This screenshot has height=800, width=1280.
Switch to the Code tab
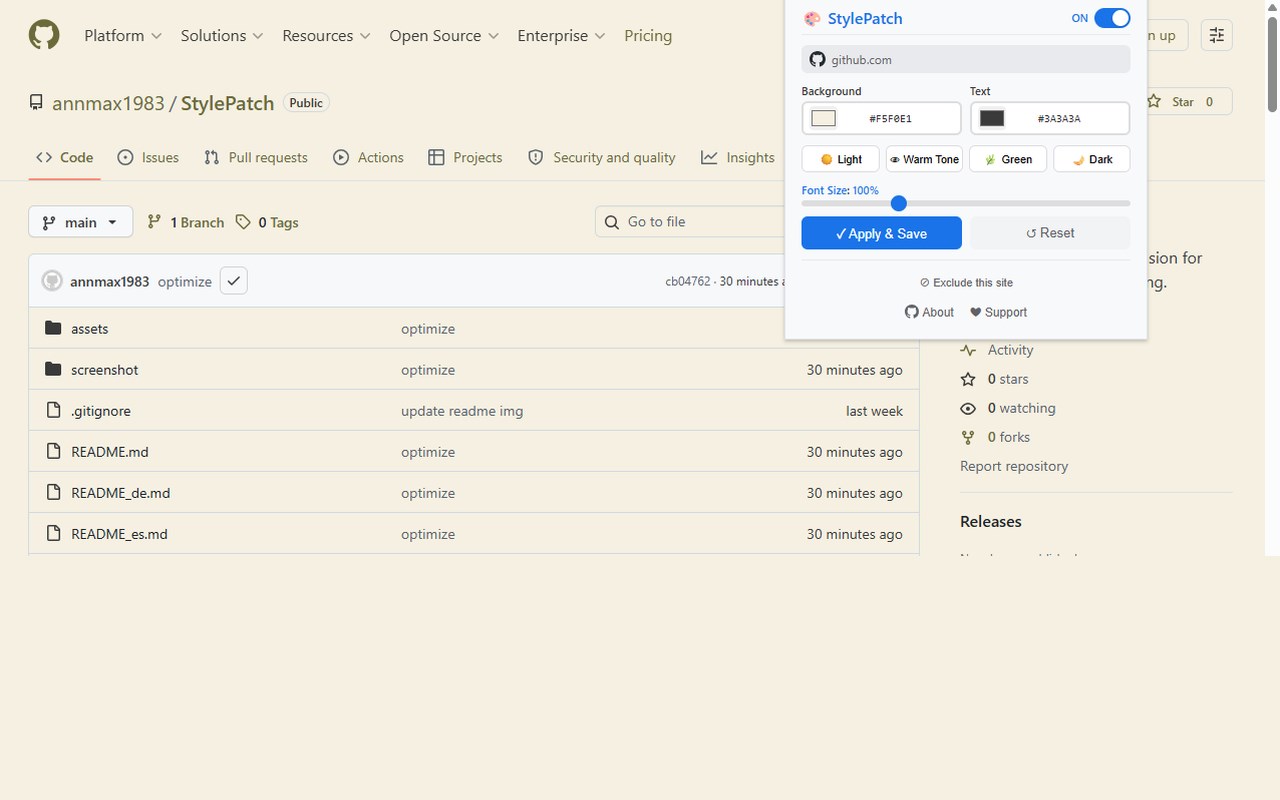[x=65, y=157]
